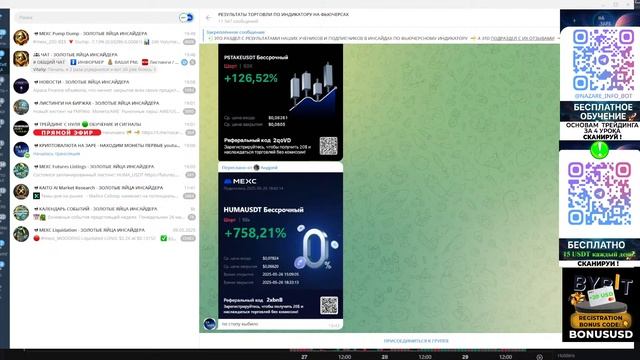The width and height of the screenshot is (640, 360).
Task: Open КРИПТОВАЛЮТА НА ЗАРЕ channel
Action: click(104, 150)
